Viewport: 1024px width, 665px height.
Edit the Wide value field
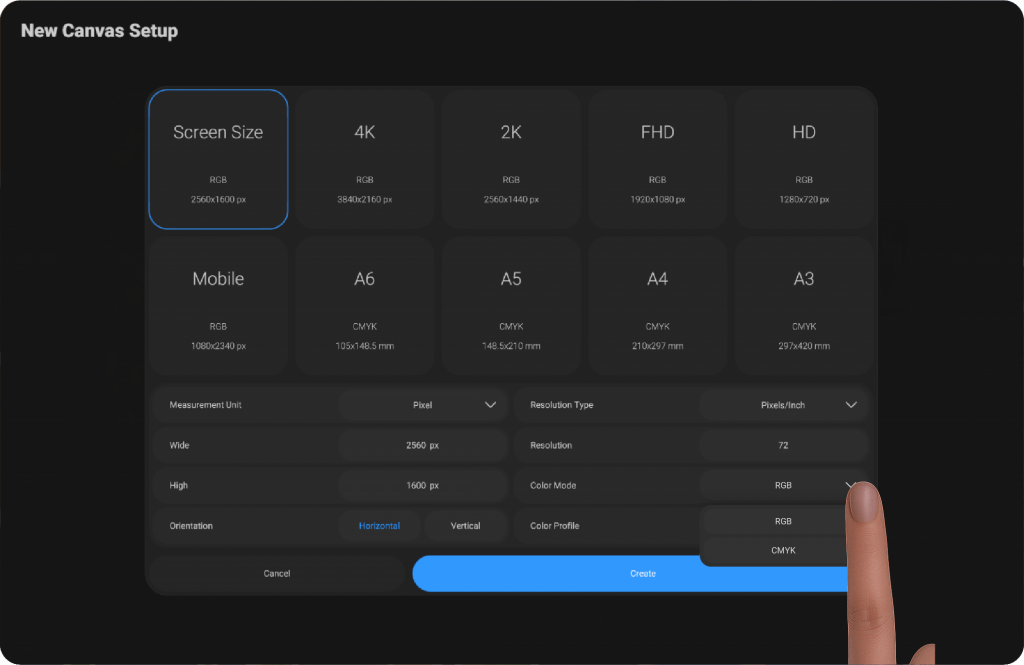(423, 445)
